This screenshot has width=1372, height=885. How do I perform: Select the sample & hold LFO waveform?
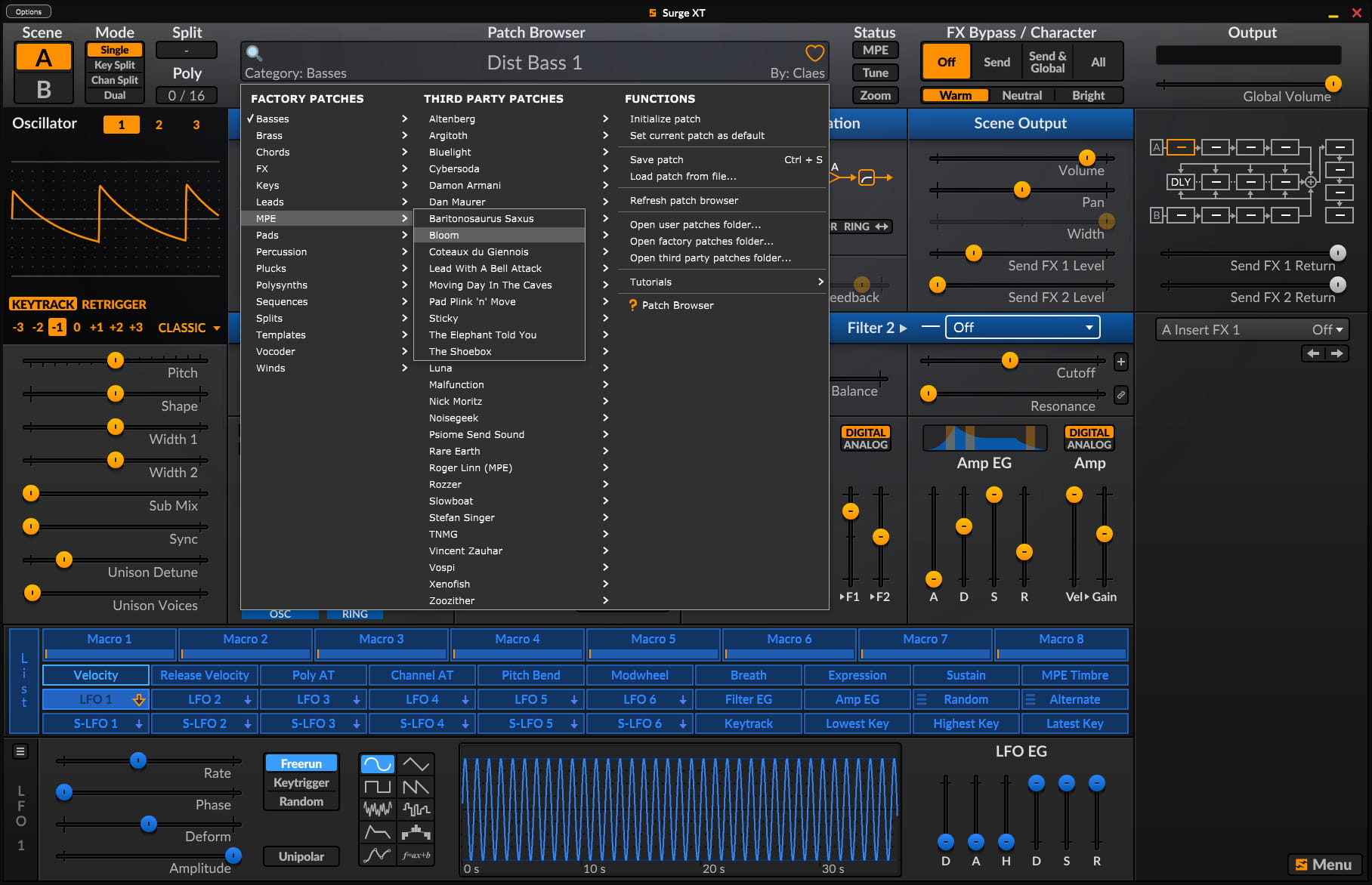tap(416, 809)
